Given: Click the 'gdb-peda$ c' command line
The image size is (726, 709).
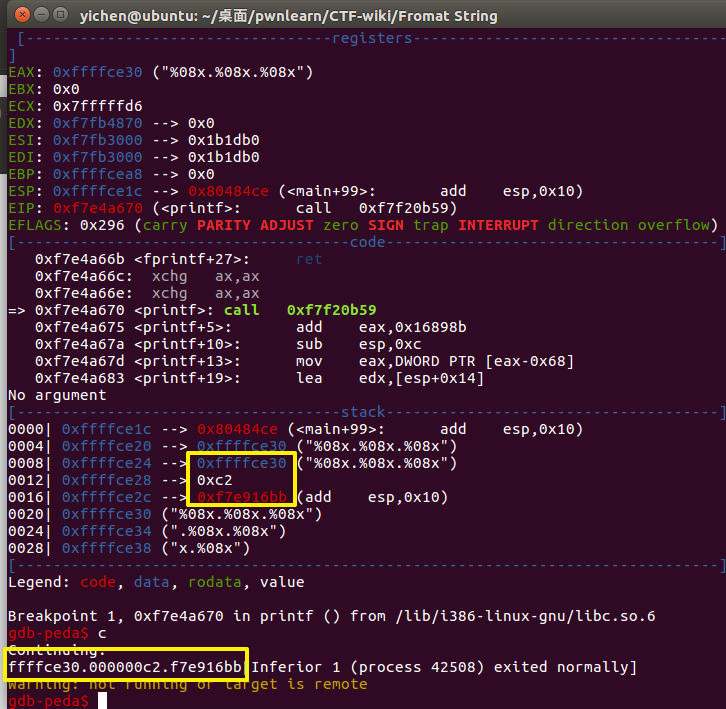Looking at the screenshot, I should point(57,633).
